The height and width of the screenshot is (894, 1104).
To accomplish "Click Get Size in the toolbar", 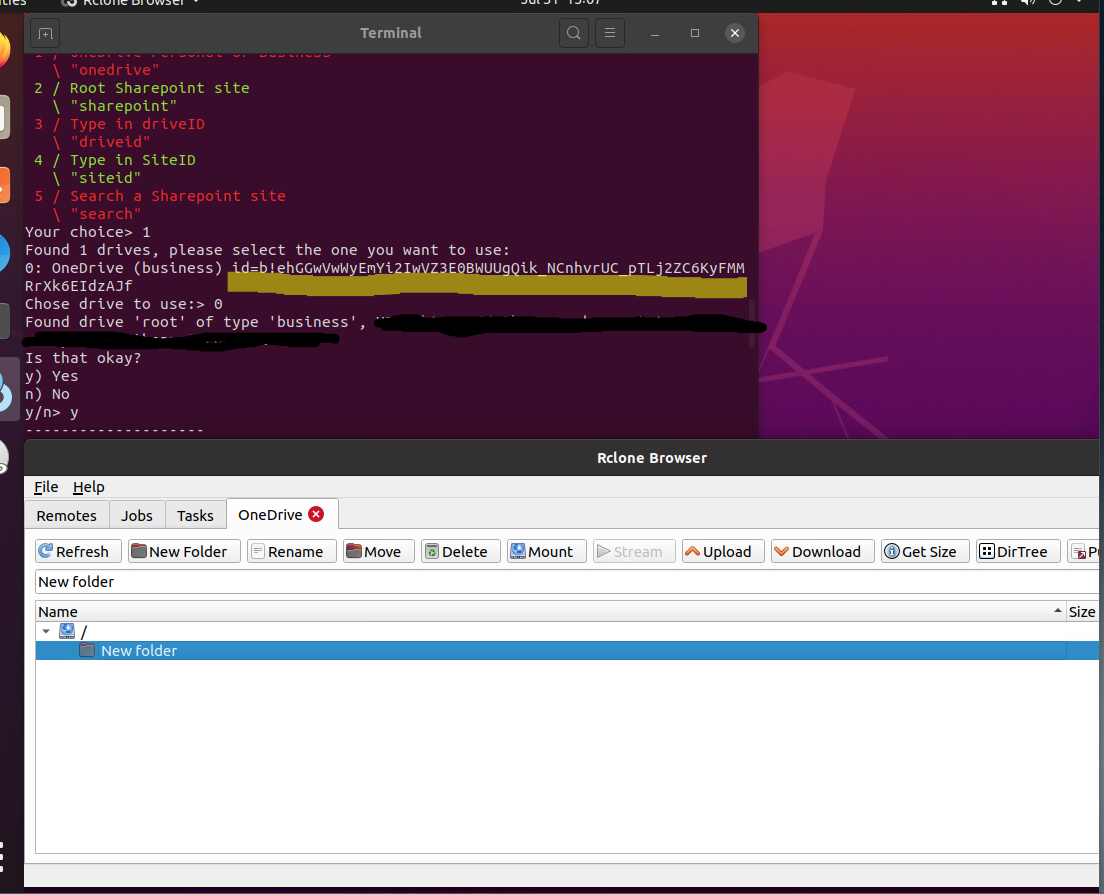I will [924, 551].
